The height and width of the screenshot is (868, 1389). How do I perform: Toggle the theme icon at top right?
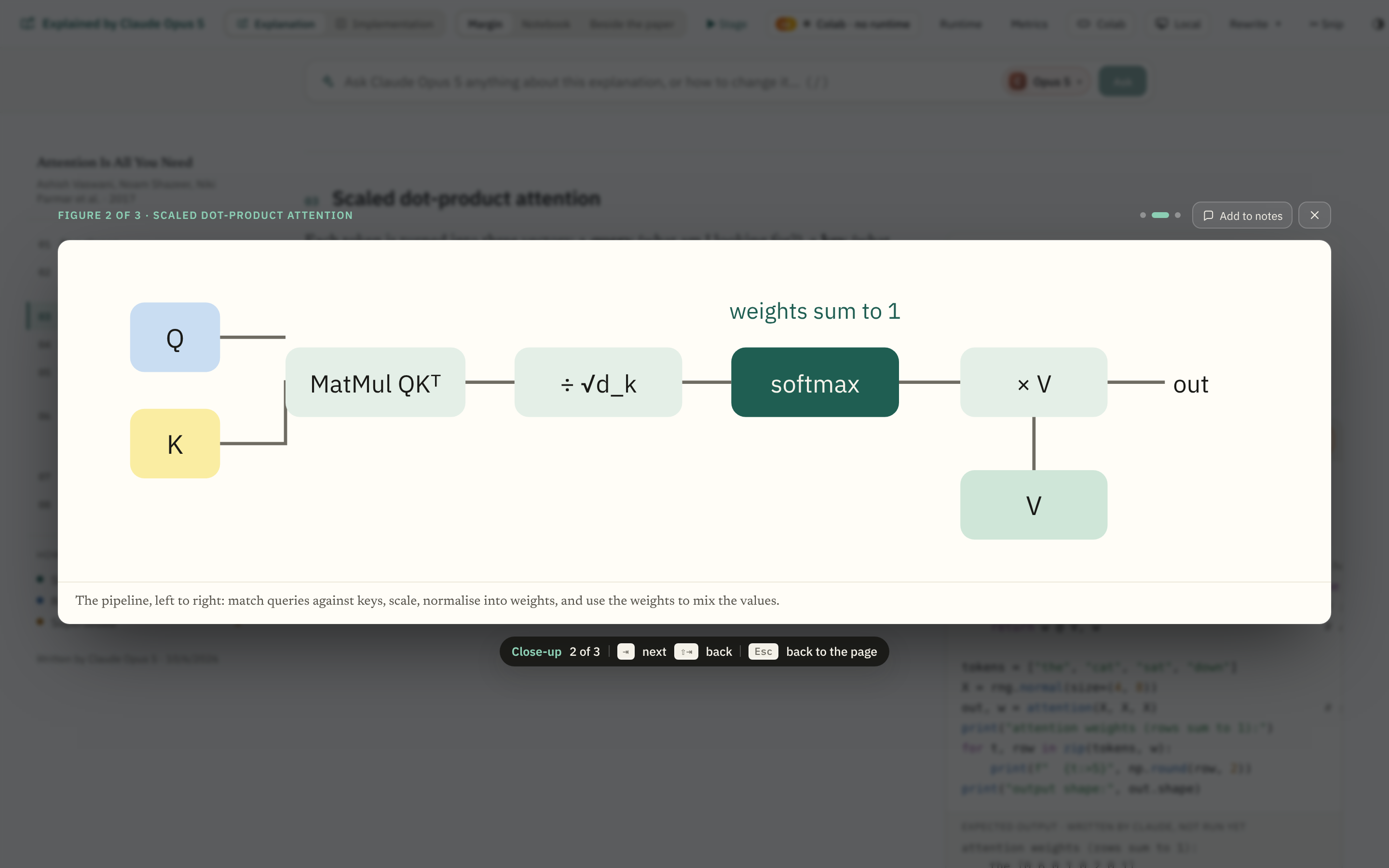coord(1379,24)
